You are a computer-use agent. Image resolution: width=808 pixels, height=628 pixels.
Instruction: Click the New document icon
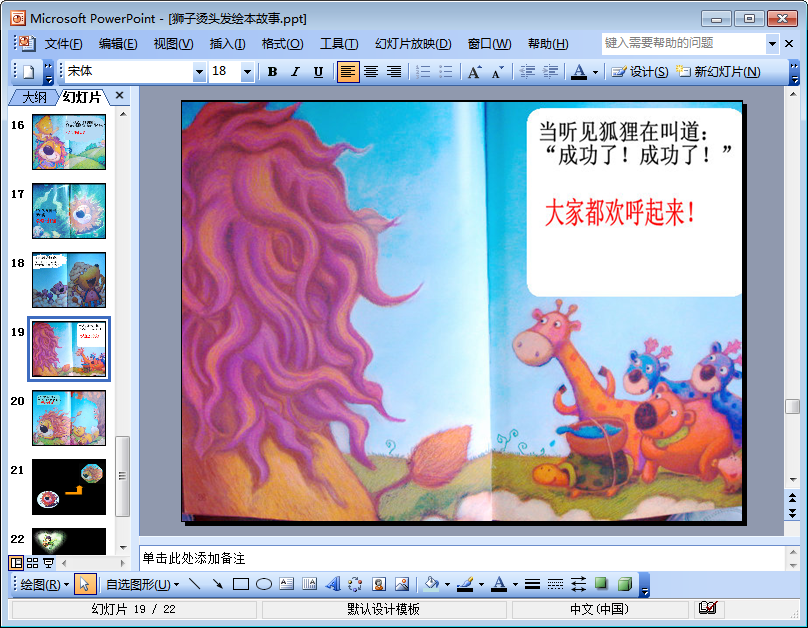point(28,72)
